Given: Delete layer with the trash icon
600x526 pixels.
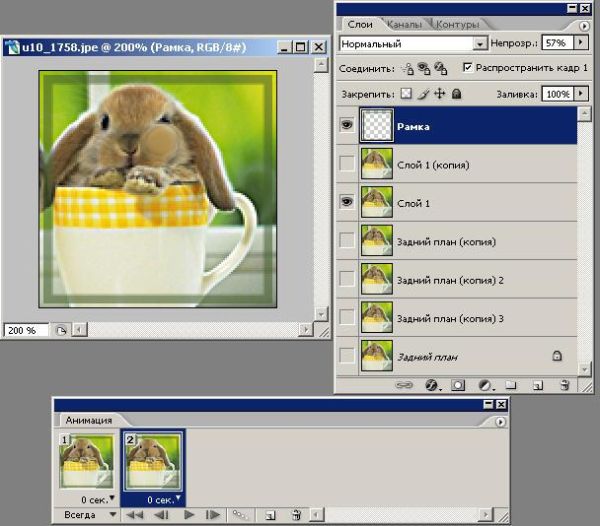Looking at the screenshot, I should tap(564, 385).
